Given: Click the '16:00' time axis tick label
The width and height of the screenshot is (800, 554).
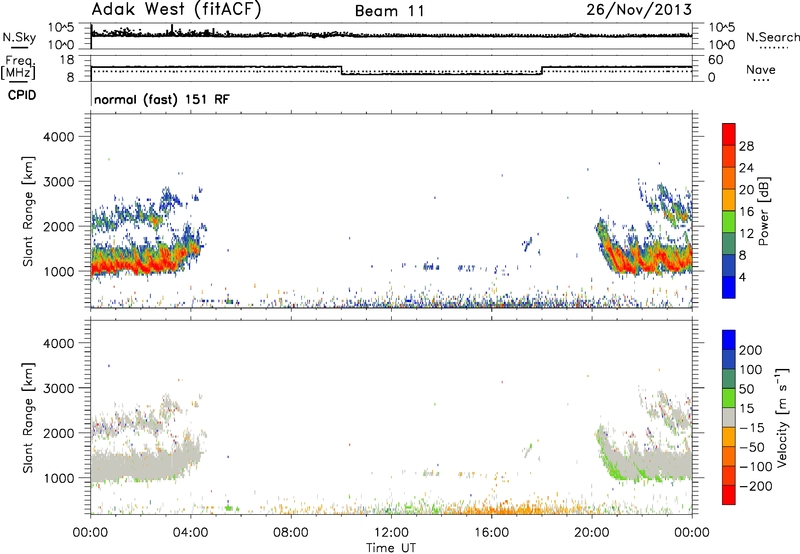Looking at the screenshot, I should tap(491, 533).
